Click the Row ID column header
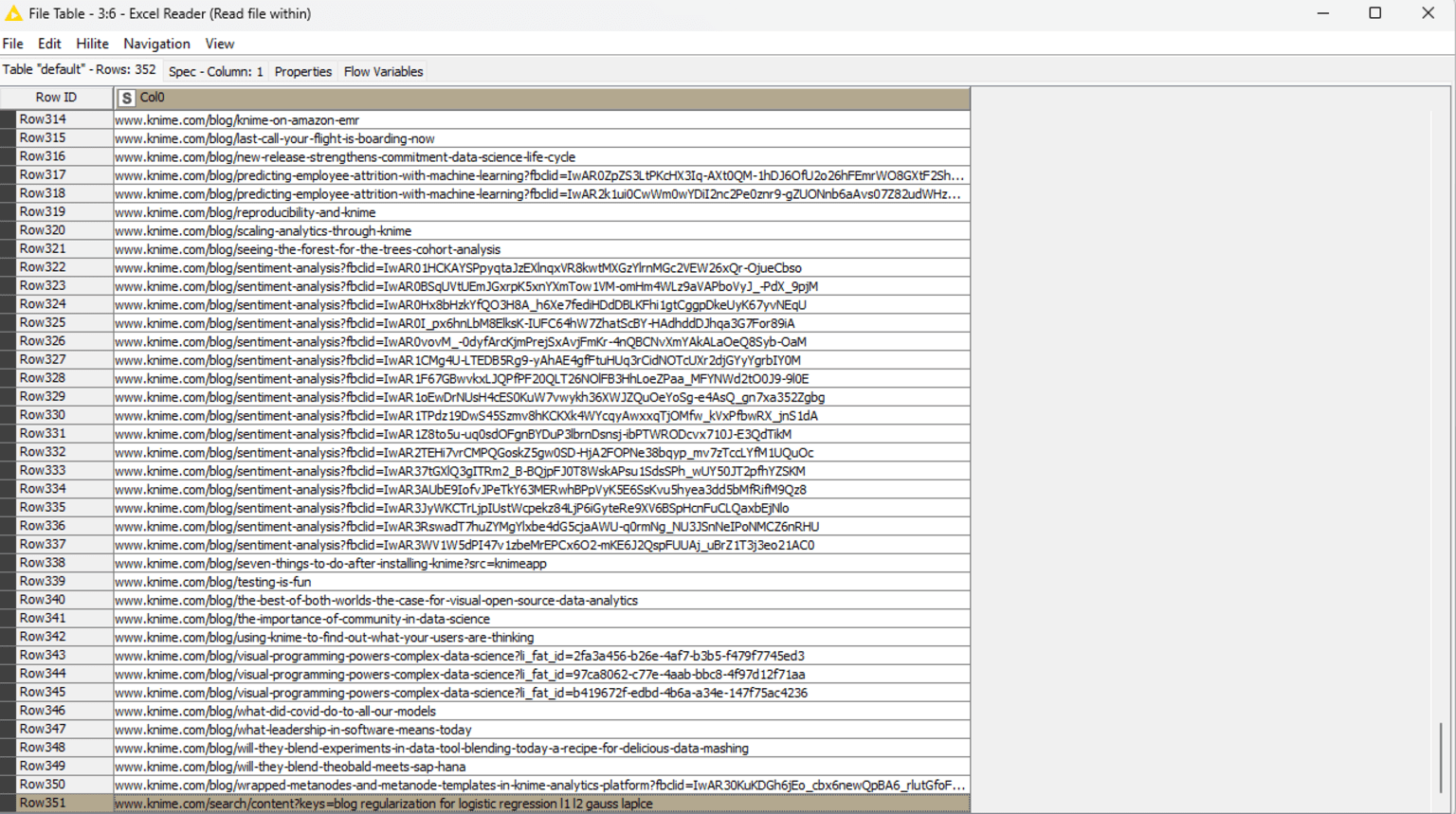 [x=57, y=98]
